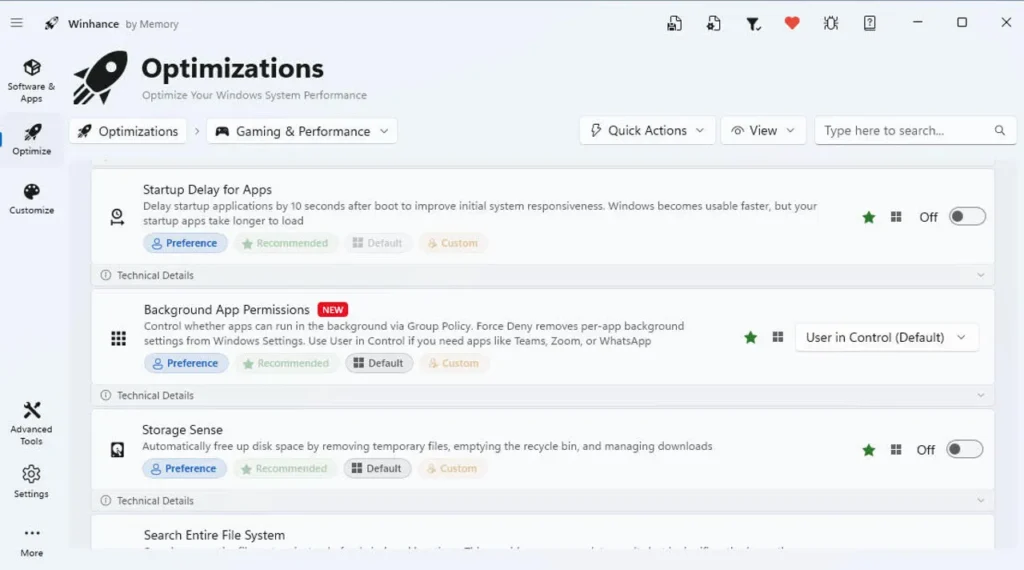Open the help icon in title bar
1024x570 pixels.
pos(870,23)
